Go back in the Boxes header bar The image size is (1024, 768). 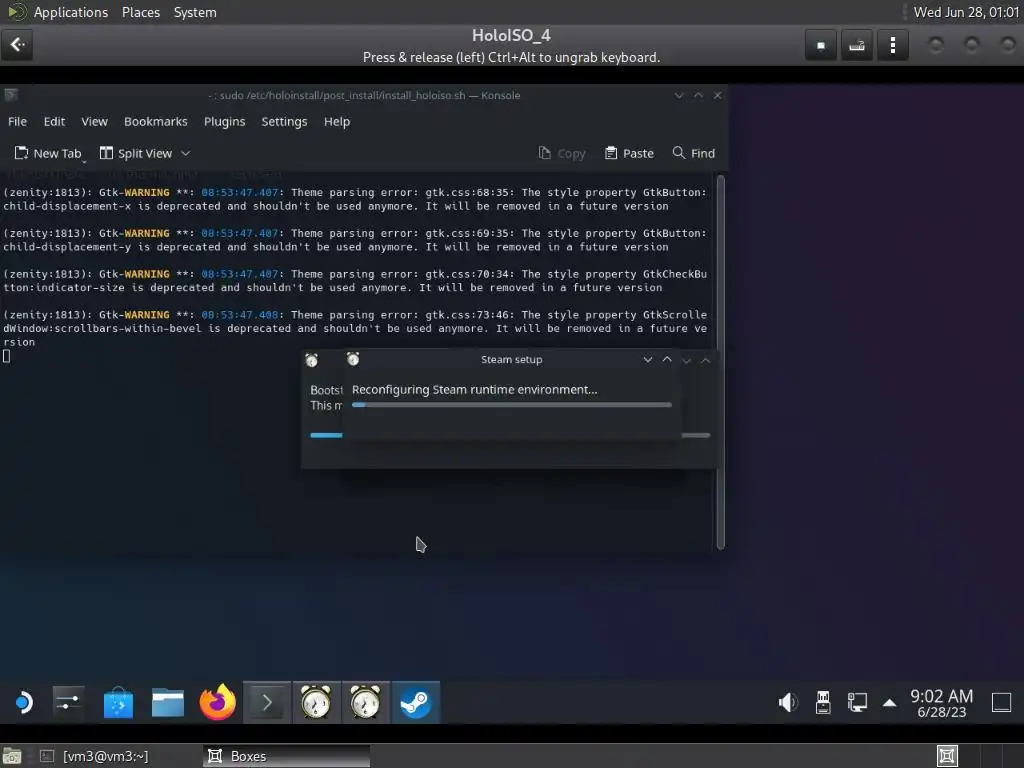click(18, 44)
